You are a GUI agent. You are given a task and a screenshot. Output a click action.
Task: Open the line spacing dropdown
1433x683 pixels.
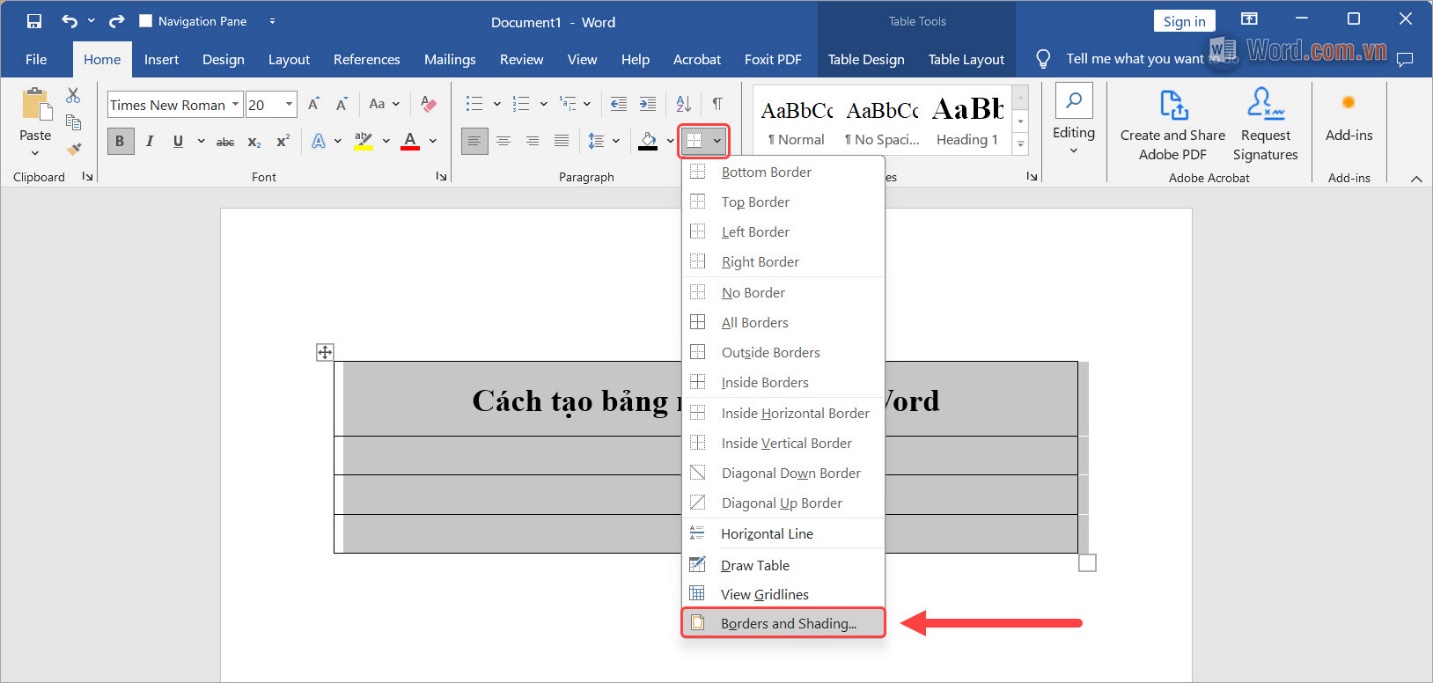(x=615, y=141)
